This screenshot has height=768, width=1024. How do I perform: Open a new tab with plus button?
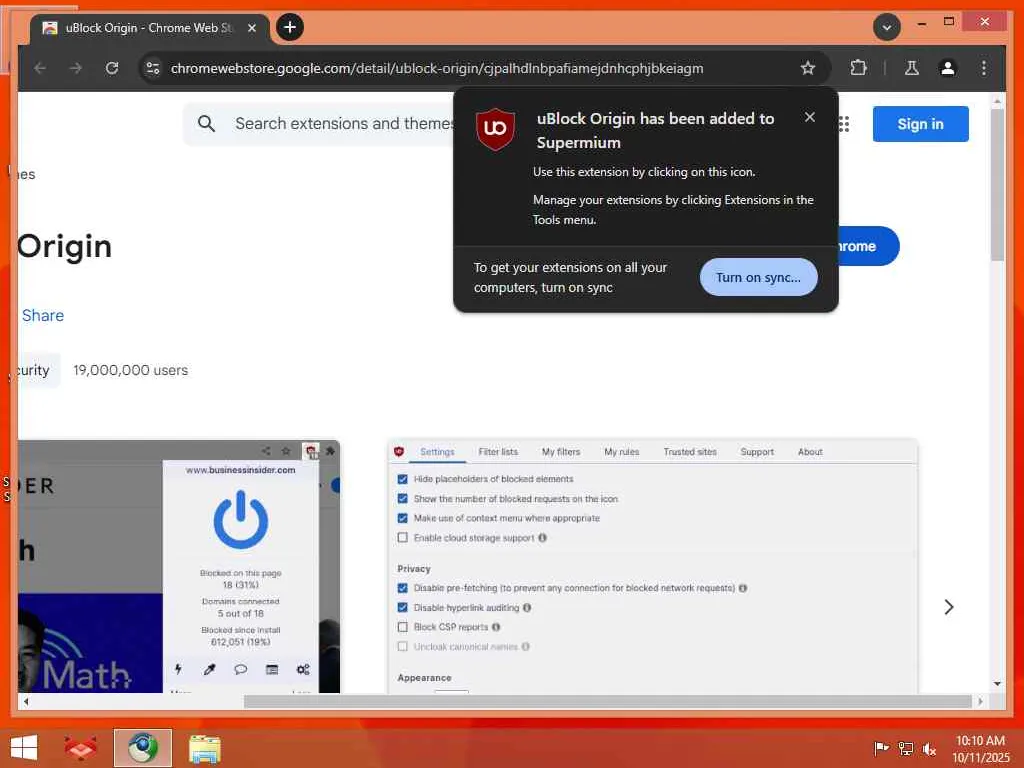(x=290, y=27)
